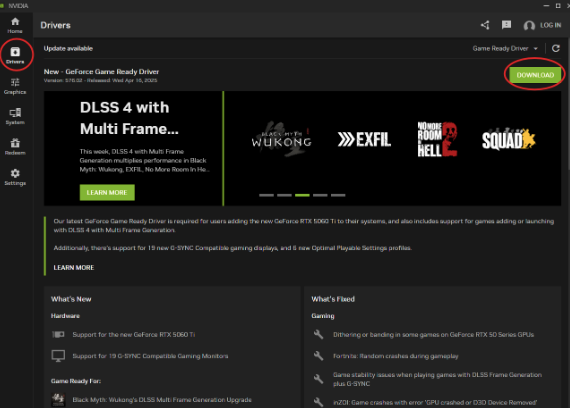Refresh driver updates with reload icon
The width and height of the screenshot is (570, 408).
[555, 48]
